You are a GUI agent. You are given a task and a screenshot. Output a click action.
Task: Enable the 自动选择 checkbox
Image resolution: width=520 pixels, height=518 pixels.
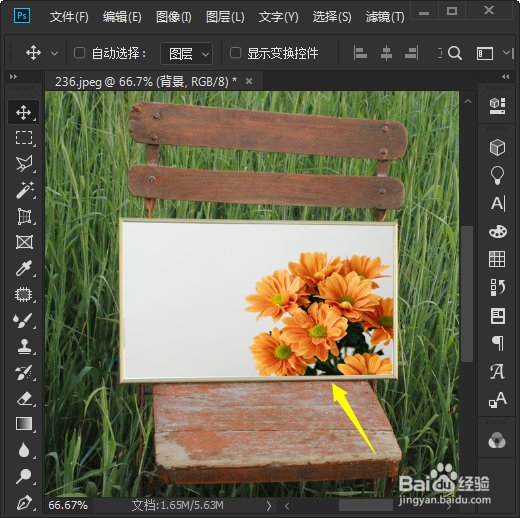pyautogui.click(x=80, y=53)
